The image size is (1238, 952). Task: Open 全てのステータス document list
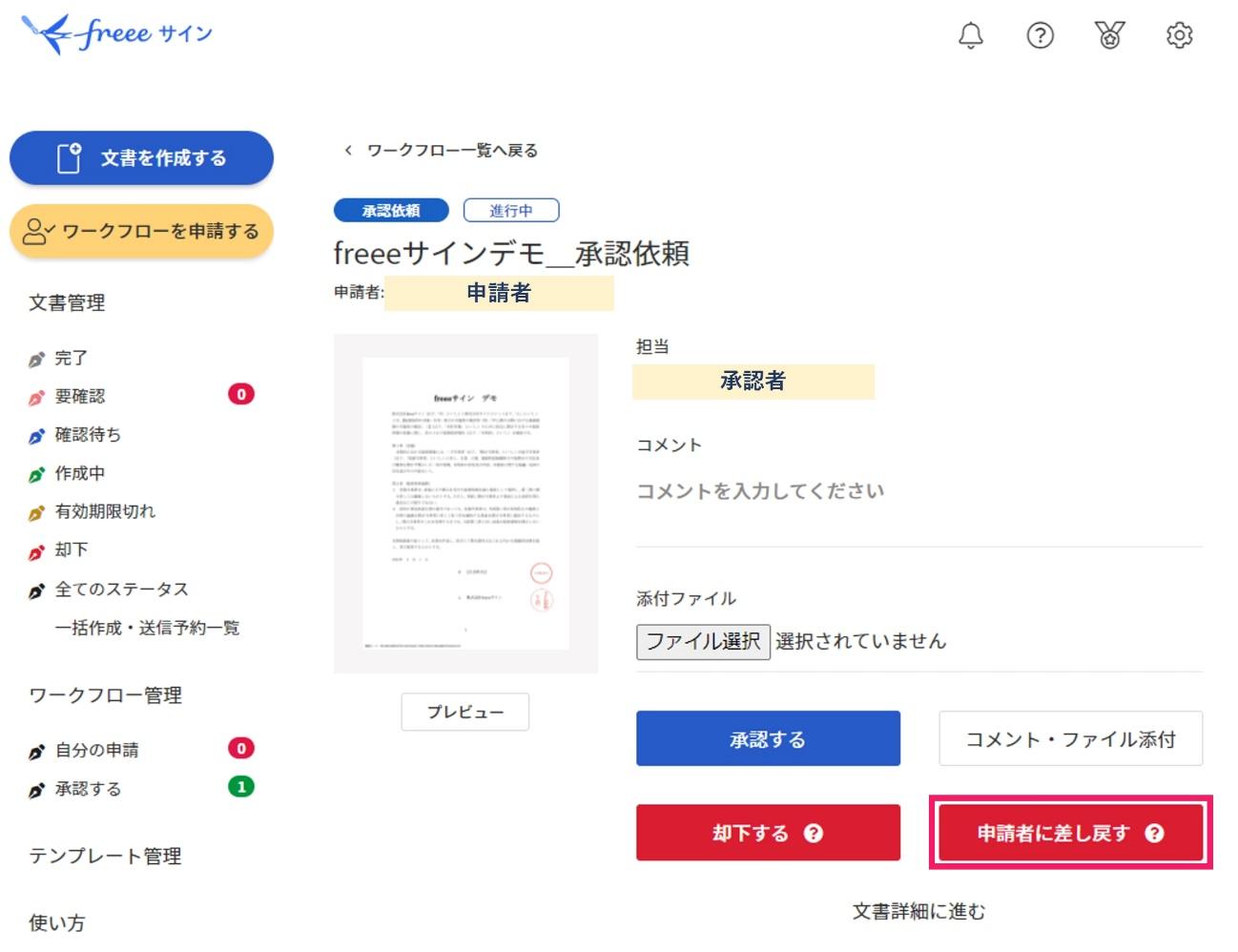[121, 589]
